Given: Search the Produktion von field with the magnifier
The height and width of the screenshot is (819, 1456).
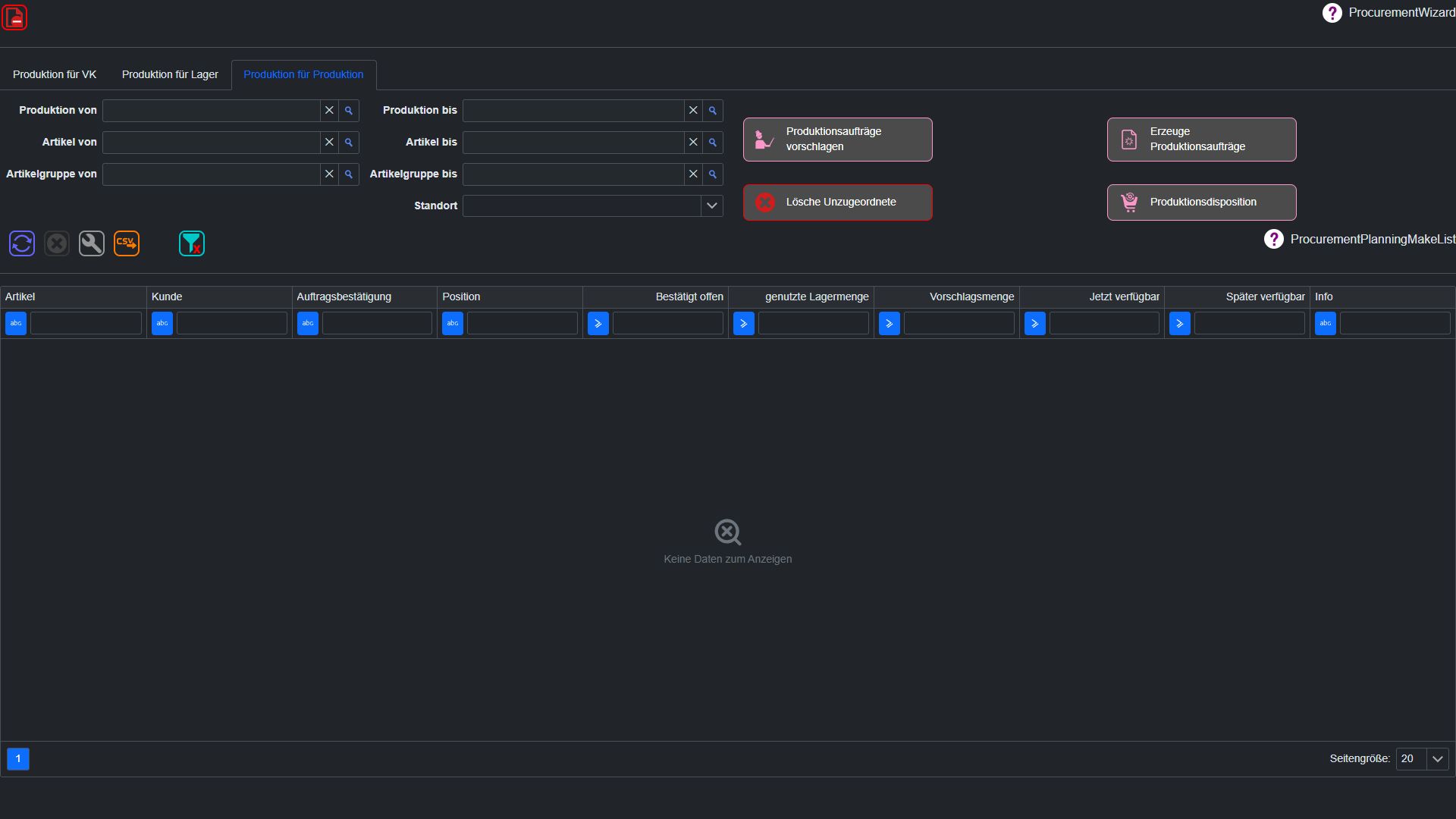Looking at the screenshot, I should tap(349, 111).
